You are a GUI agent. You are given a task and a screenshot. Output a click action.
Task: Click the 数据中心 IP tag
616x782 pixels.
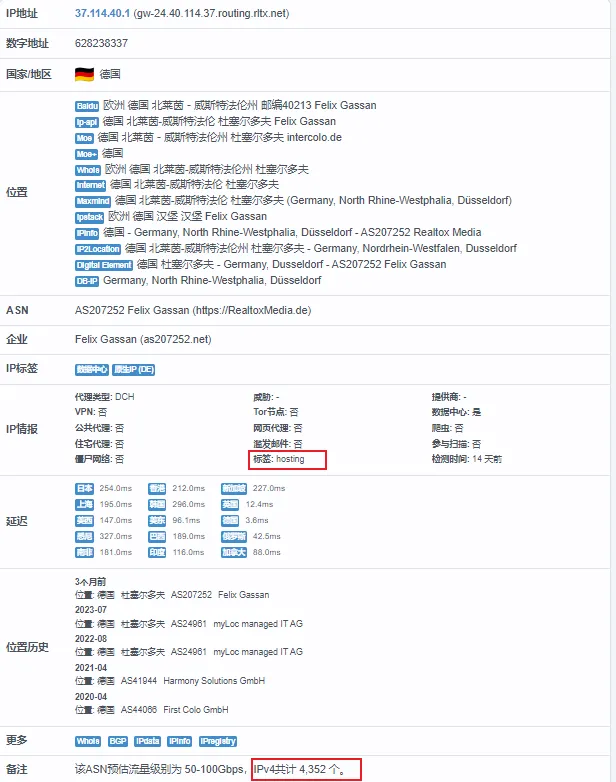click(x=92, y=369)
